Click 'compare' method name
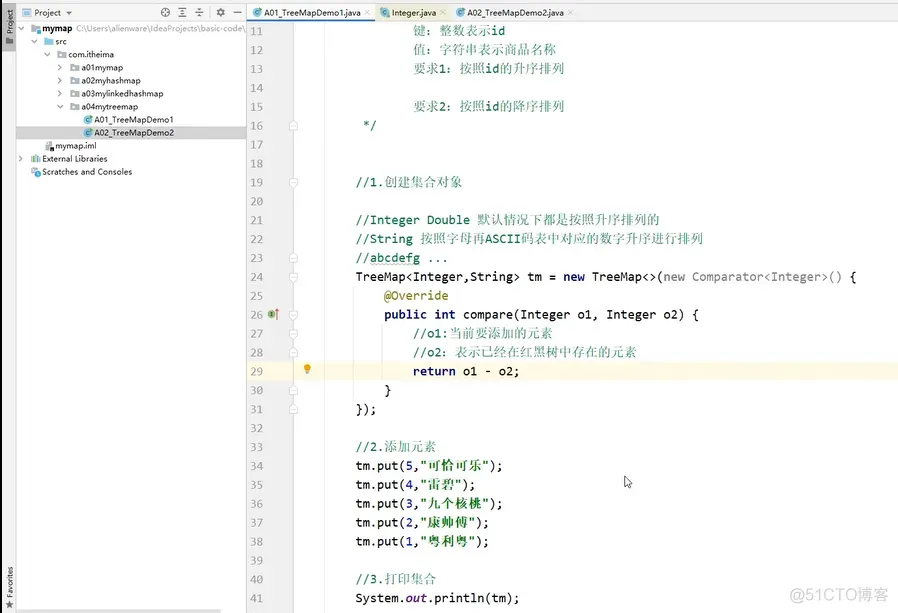 pos(488,315)
